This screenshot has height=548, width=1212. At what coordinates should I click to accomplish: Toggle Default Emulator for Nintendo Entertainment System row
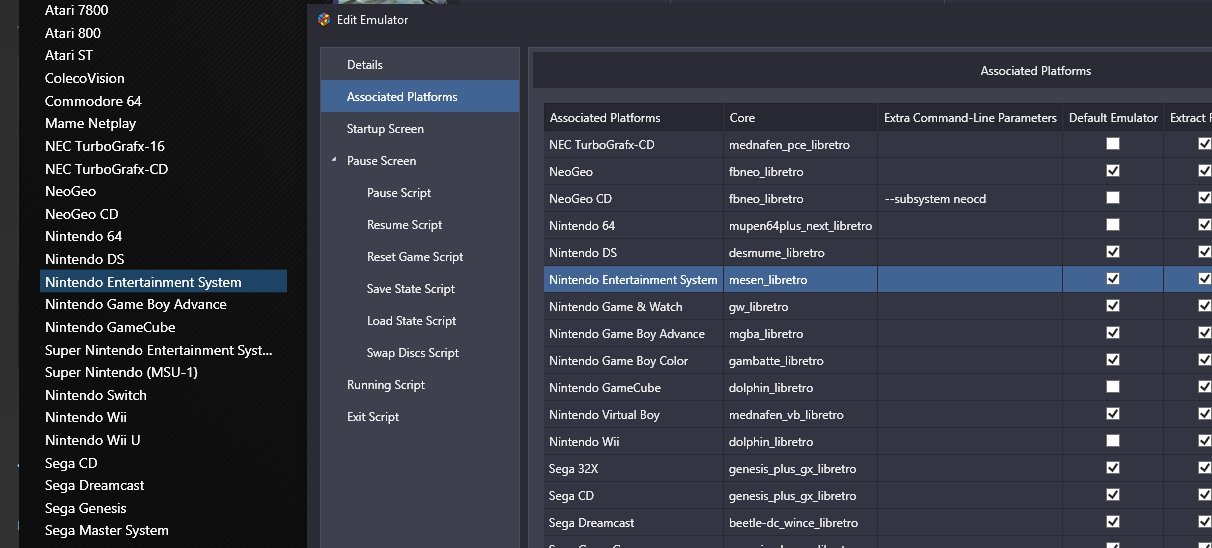[x=1113, y=279]
